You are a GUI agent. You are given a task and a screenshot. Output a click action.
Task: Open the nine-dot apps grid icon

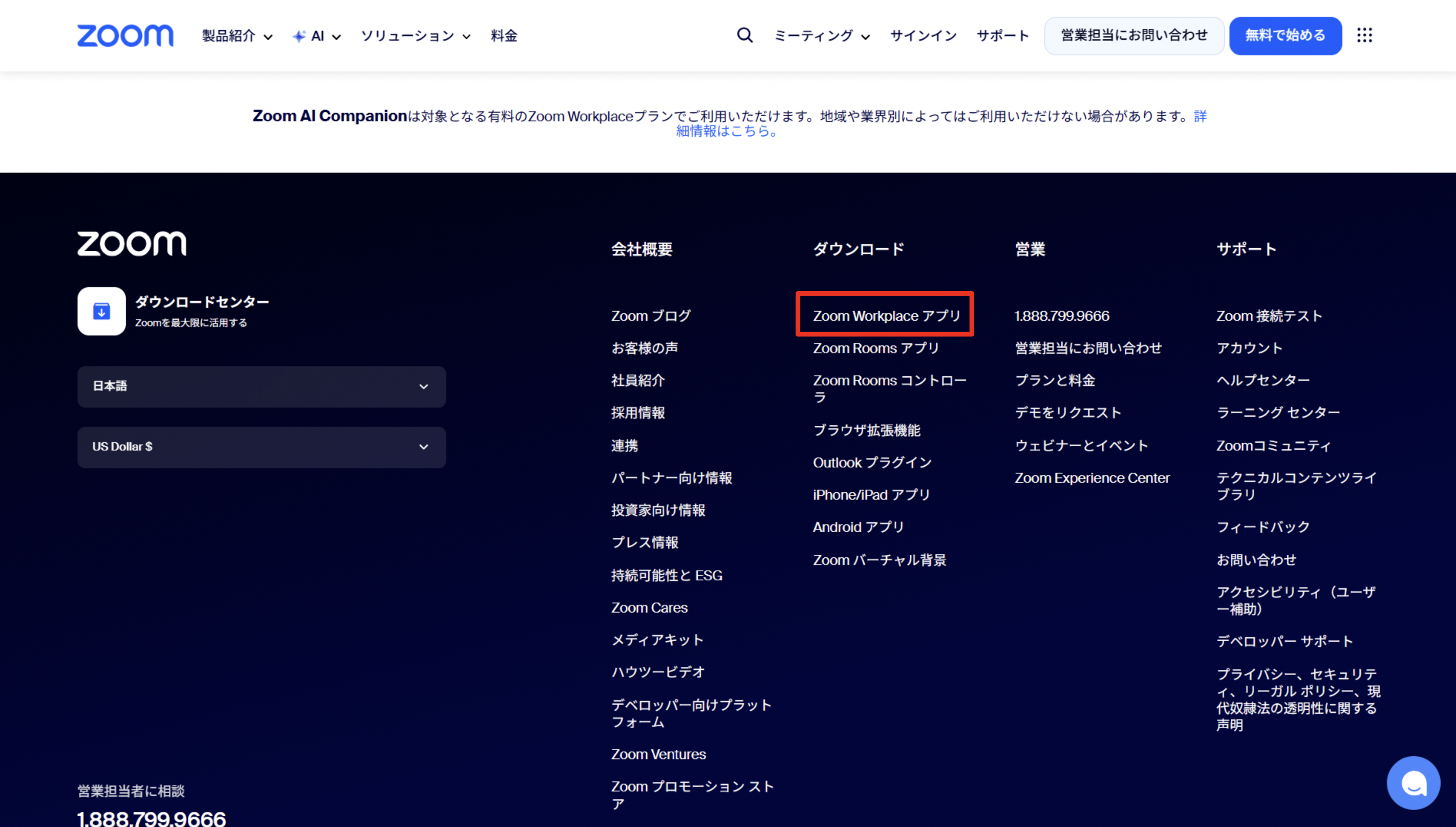tap(1364, 35)
